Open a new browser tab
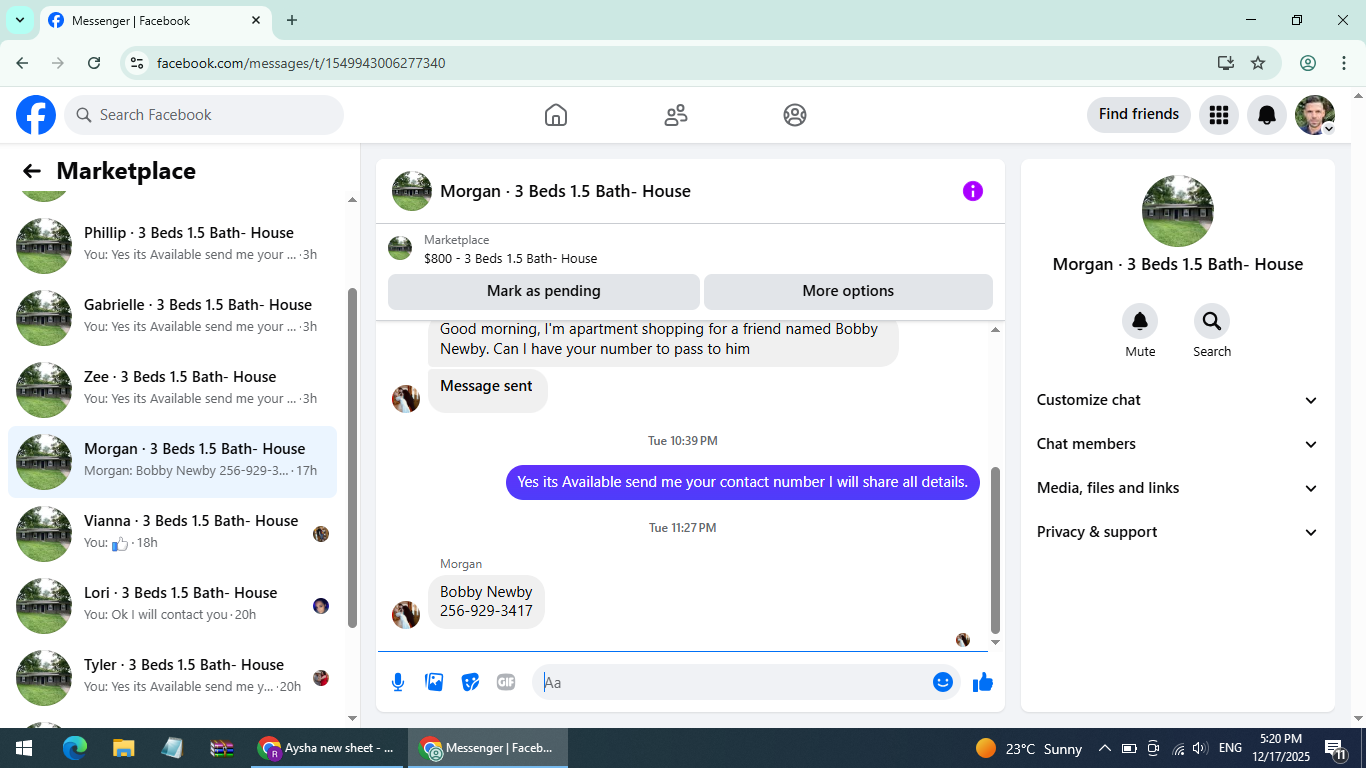Image resolution: width=1366 pixels, height=768 pixels. [x=292, y=20]
